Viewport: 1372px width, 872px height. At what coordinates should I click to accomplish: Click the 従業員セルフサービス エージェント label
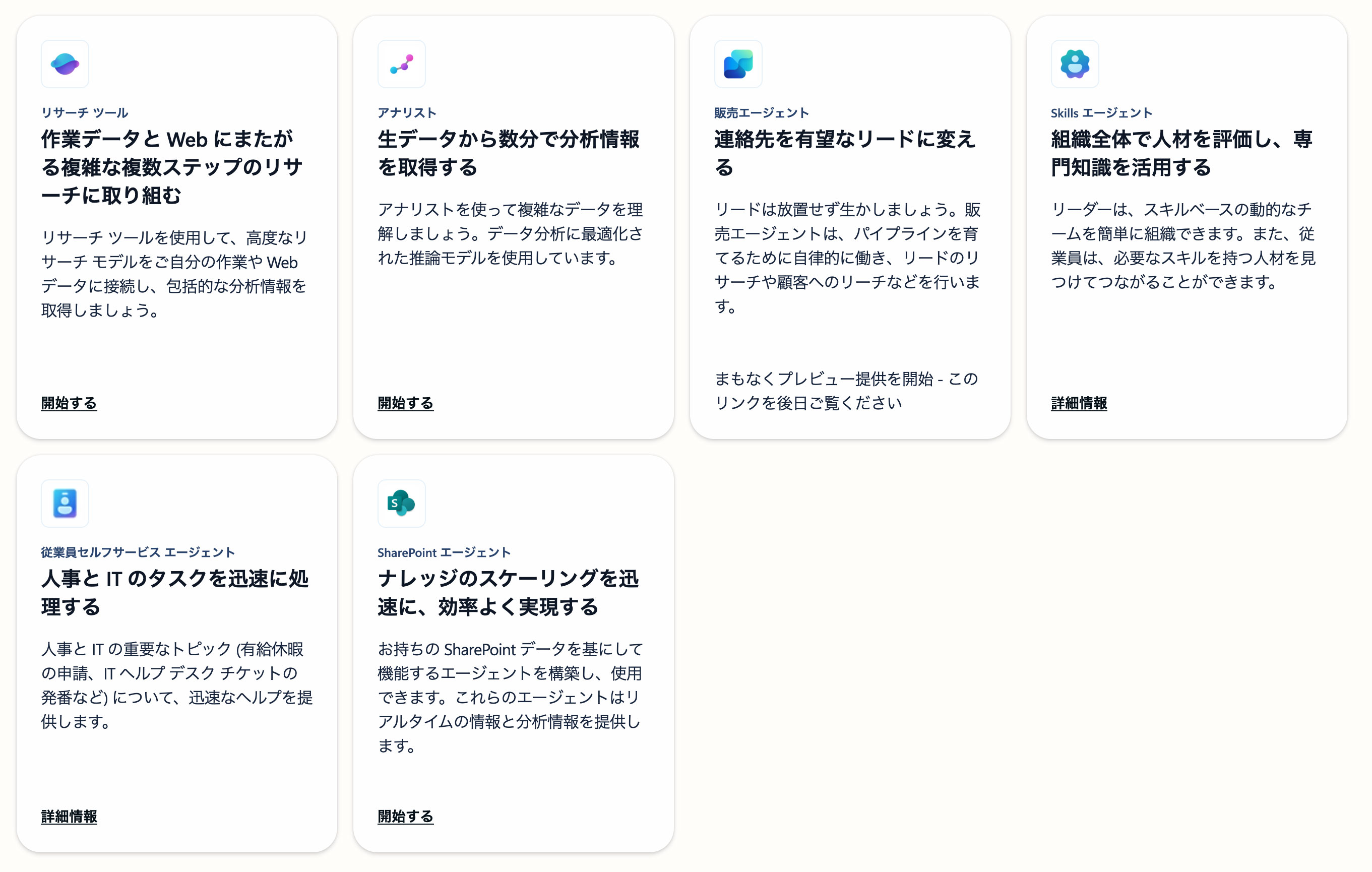[138, 552]
